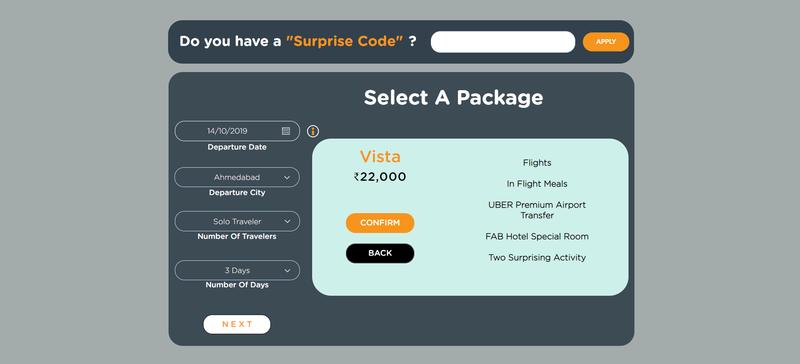
Task: Expand the Solo Traveler dropdown arrow
Action: (x=287, y=222)
